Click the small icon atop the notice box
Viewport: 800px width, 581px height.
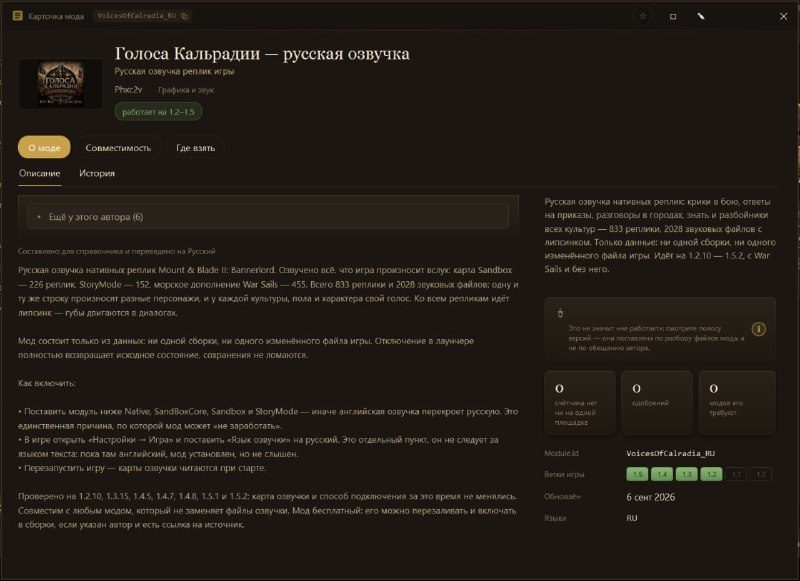tap(560, 313)
